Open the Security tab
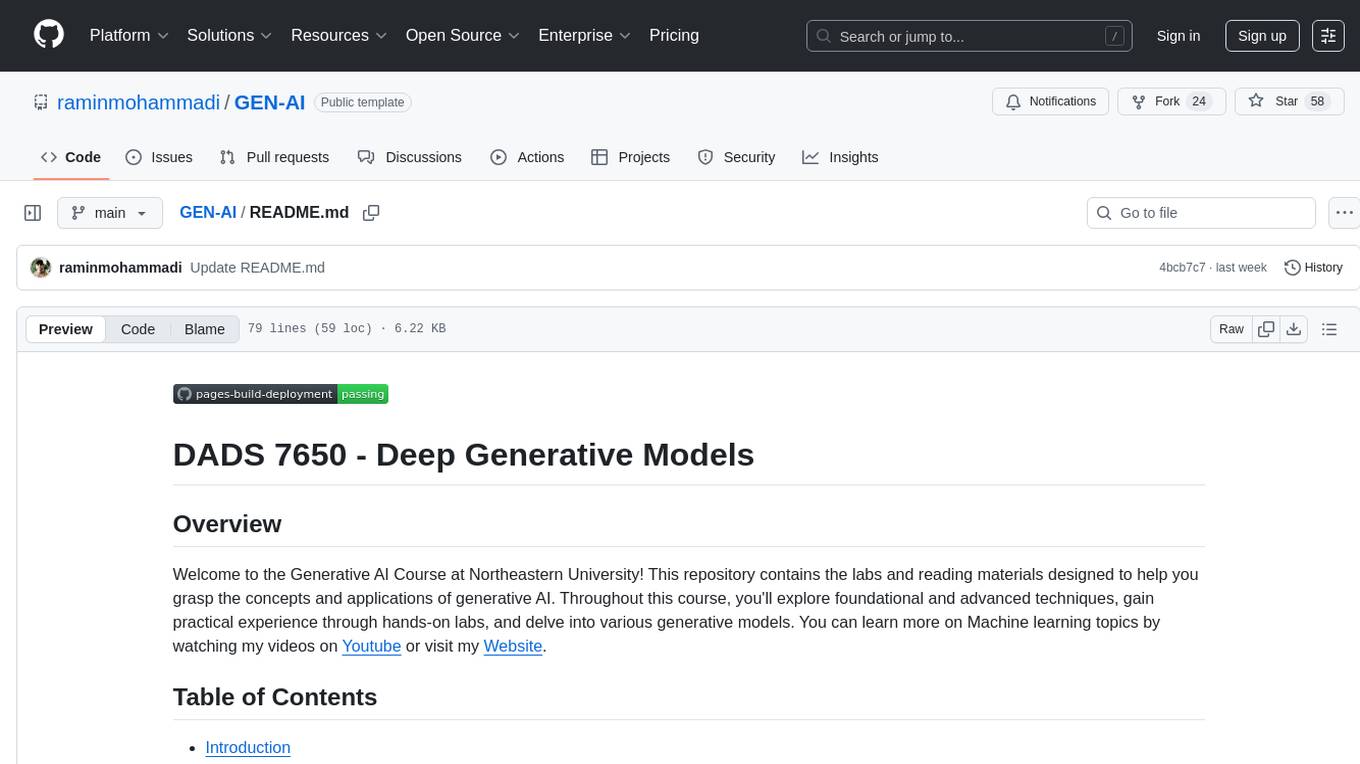This screenshot has height=764, width=1360. [x=736, y=157]
